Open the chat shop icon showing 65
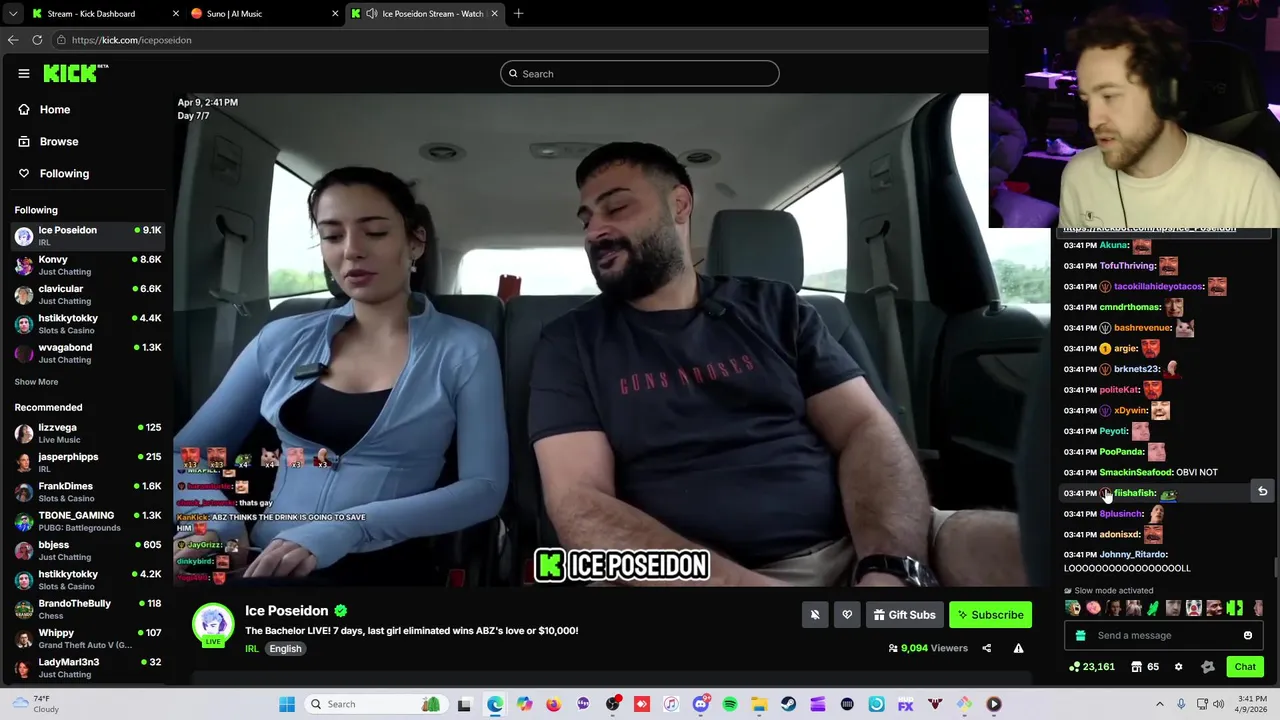This screenshot has height=720, width=1280. click(x=1145, y=667)
